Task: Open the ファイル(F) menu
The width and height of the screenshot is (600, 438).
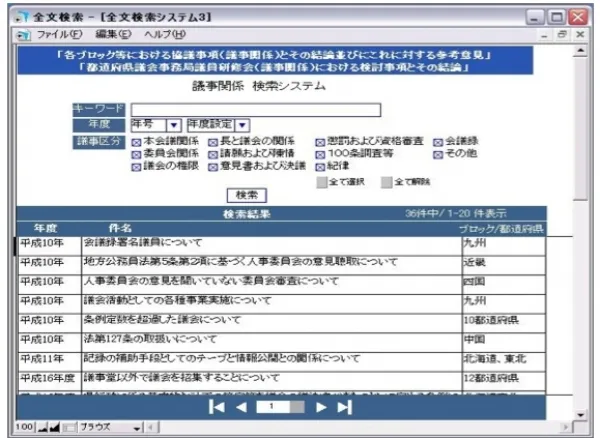Action: (60, 35)
